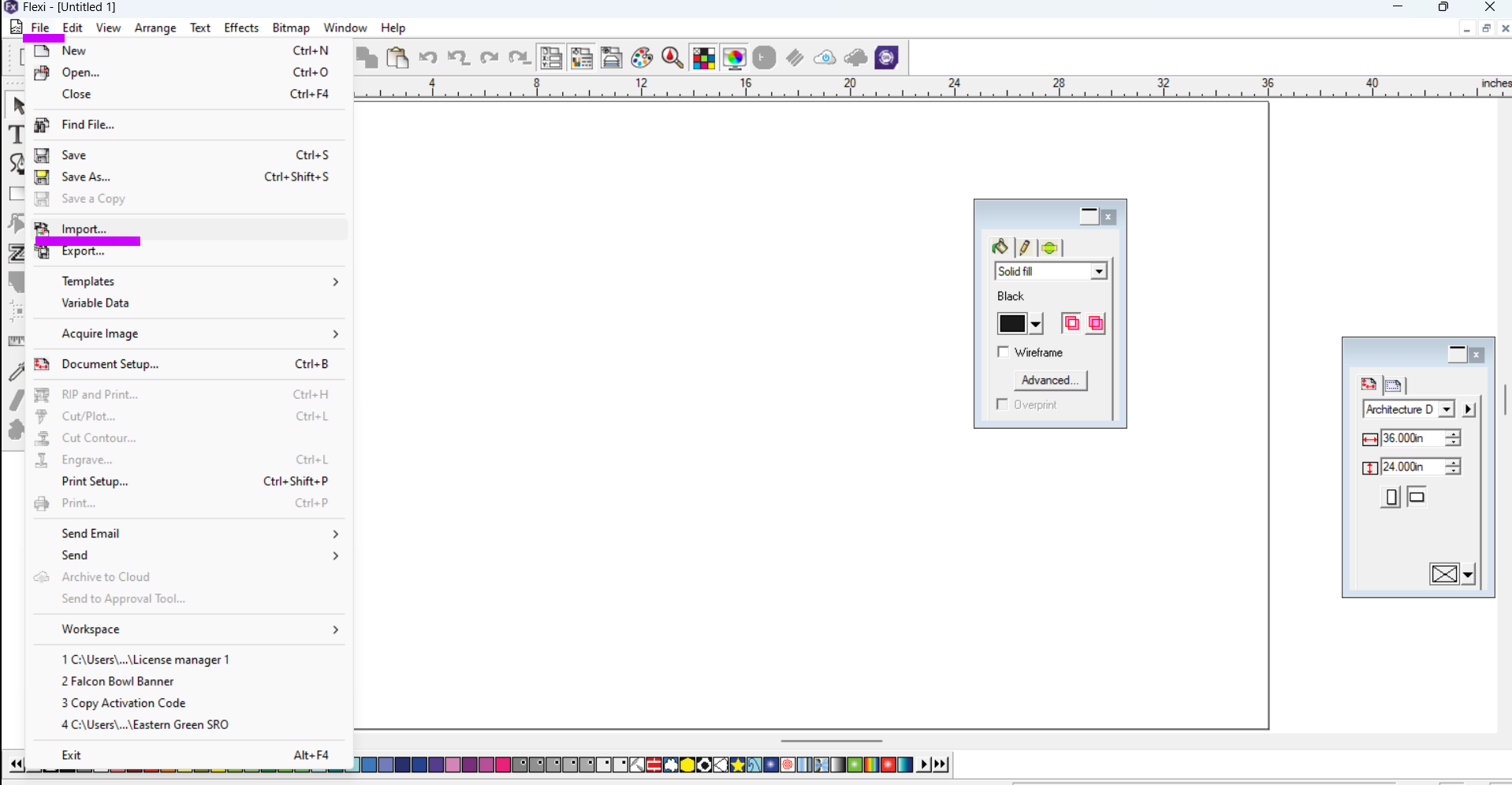Open the crossed-box dropdown arrow
The image size is (1512, 785).
coord(1468,575)
